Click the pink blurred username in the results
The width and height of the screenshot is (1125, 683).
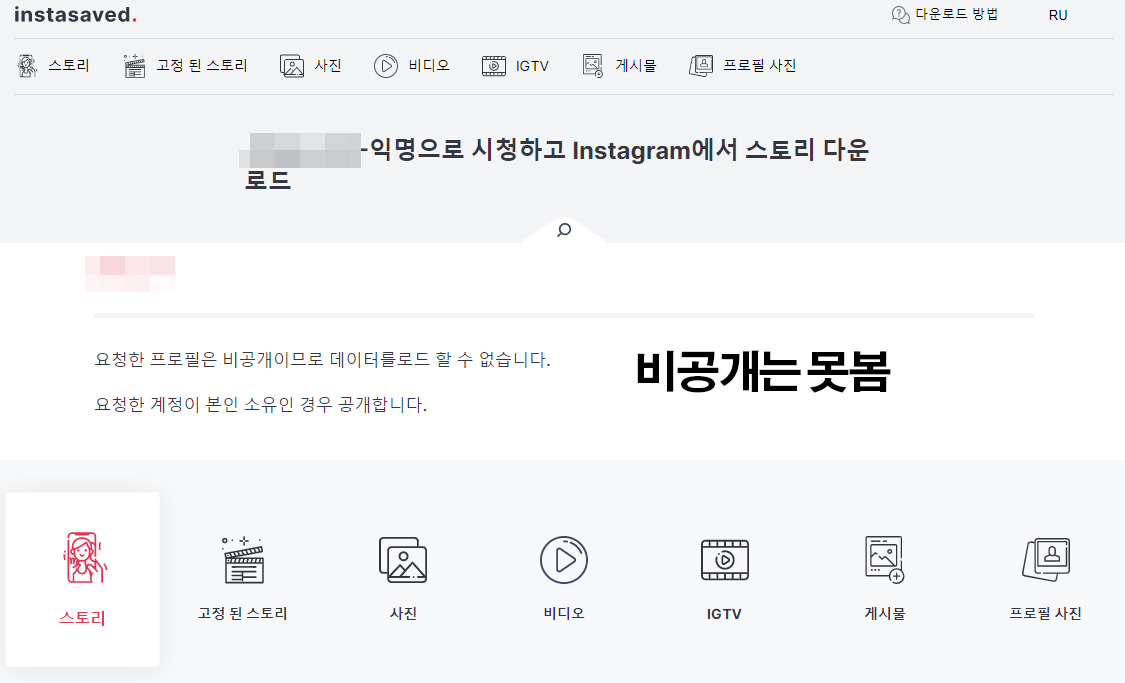pos(130,273)
